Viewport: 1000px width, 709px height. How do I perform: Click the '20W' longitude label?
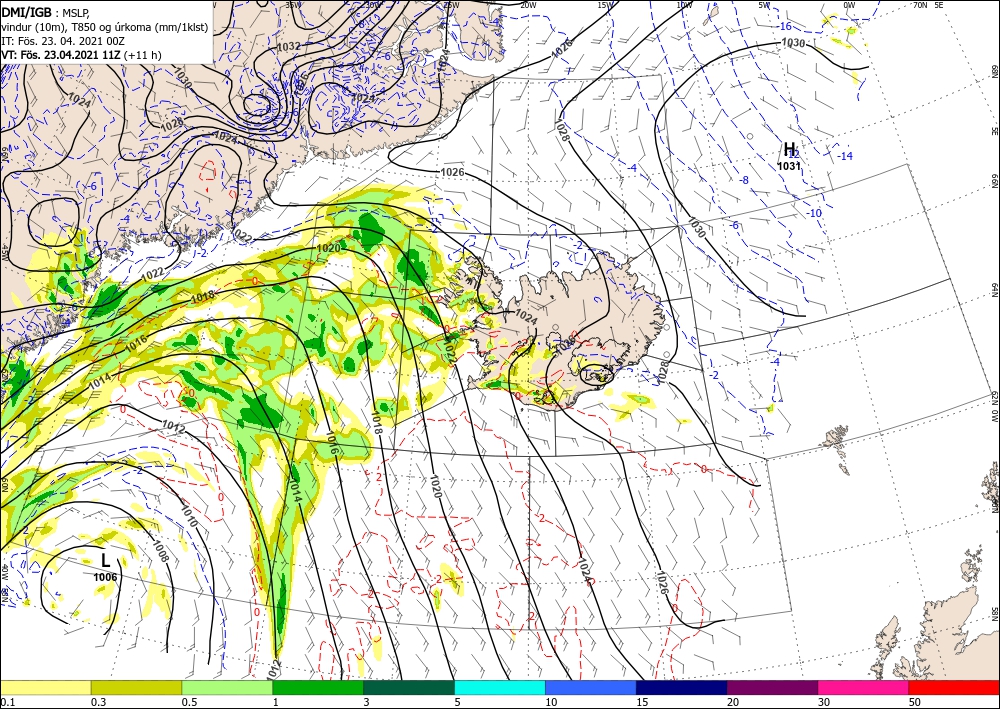coord(527,5)
